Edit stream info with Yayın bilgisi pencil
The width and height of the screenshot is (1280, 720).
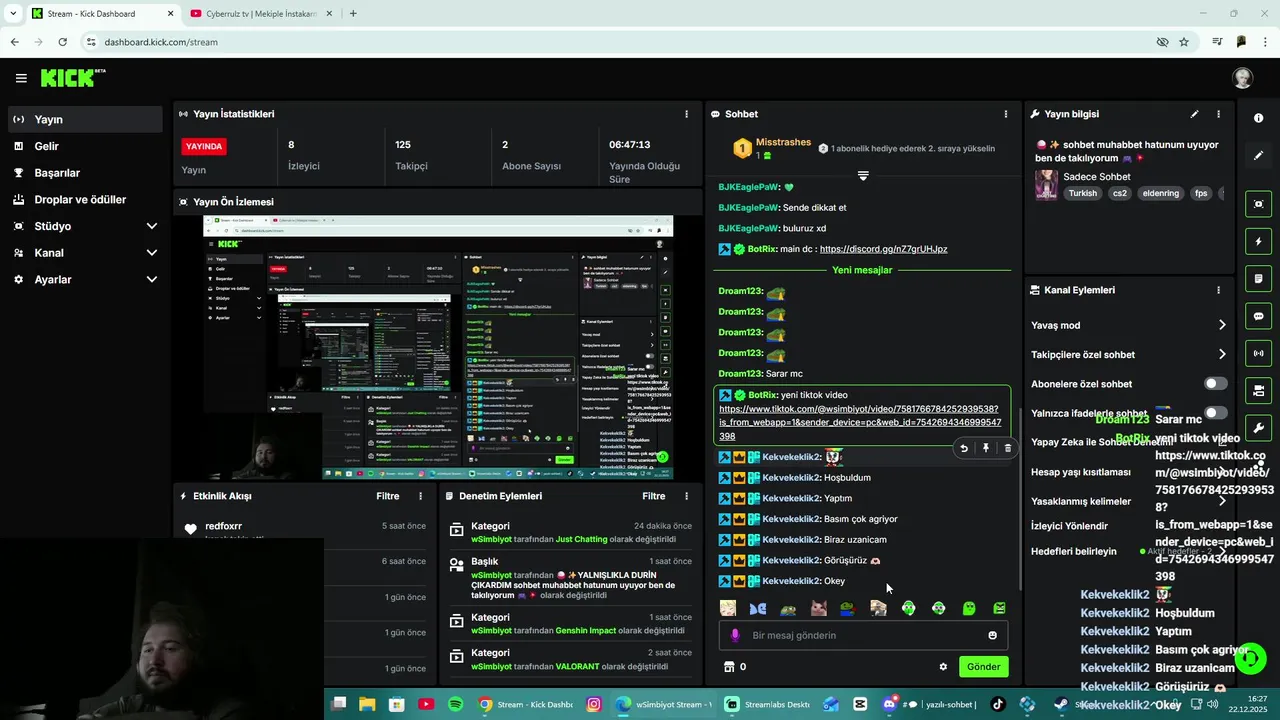(1194, 114)
